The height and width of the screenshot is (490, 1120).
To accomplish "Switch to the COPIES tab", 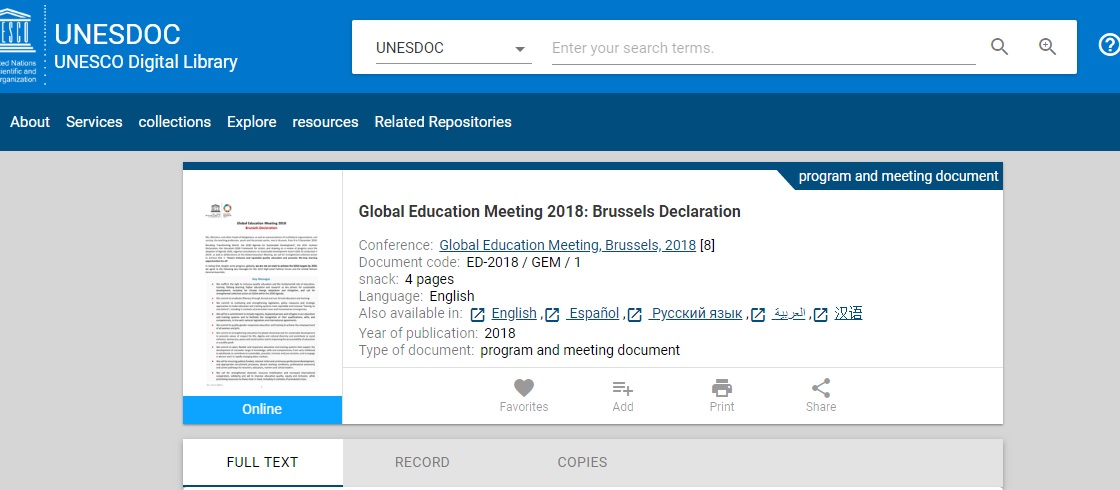I will click(x=582, y=462).
